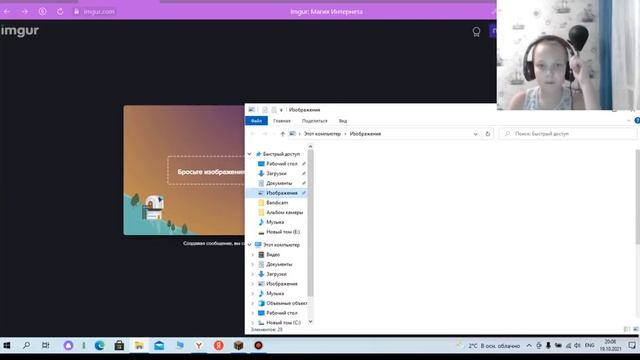Switch to File Explorer taskbar icon
The height and width of the screenshot is (360, 640).
pyautogui.click(x=139, y=346)
